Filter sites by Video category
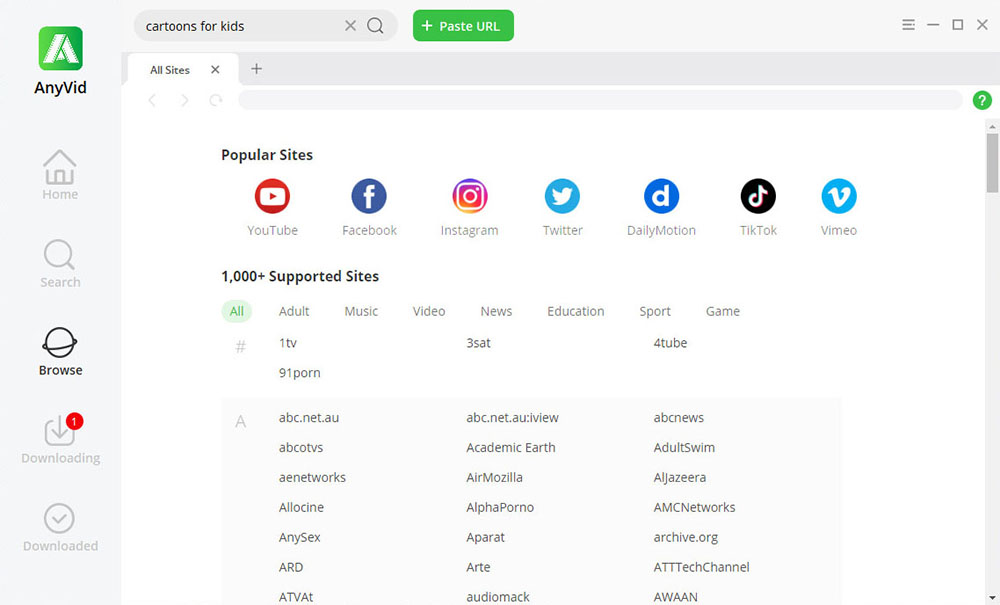The width and height of the screenshot is (1000, 605). pos(429,311)
